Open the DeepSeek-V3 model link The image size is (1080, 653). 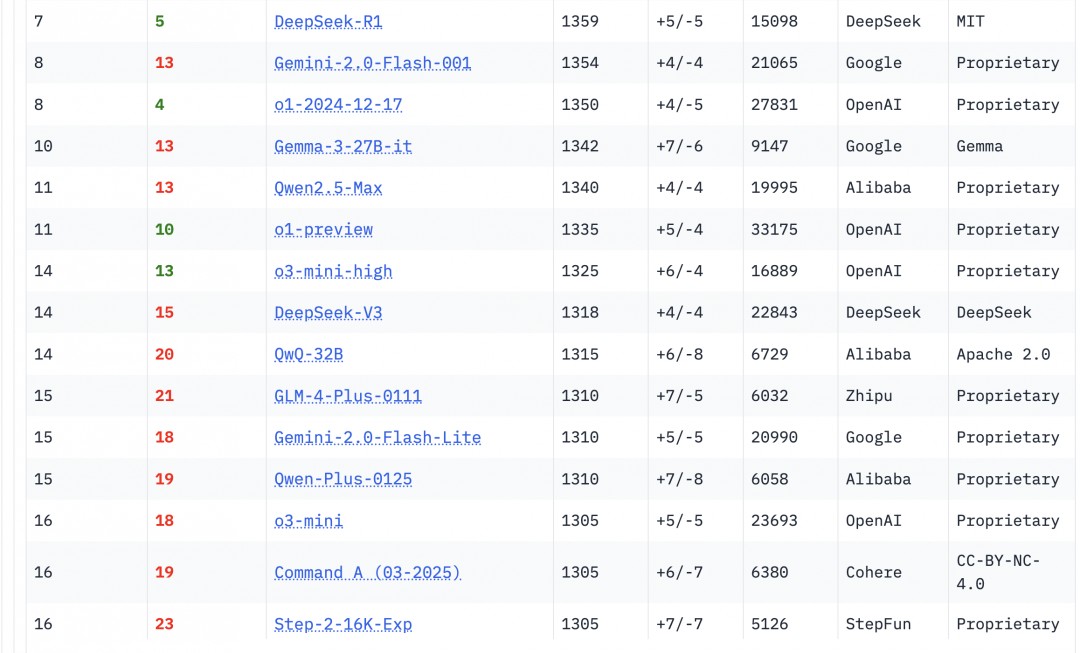(x=328, y=313)
